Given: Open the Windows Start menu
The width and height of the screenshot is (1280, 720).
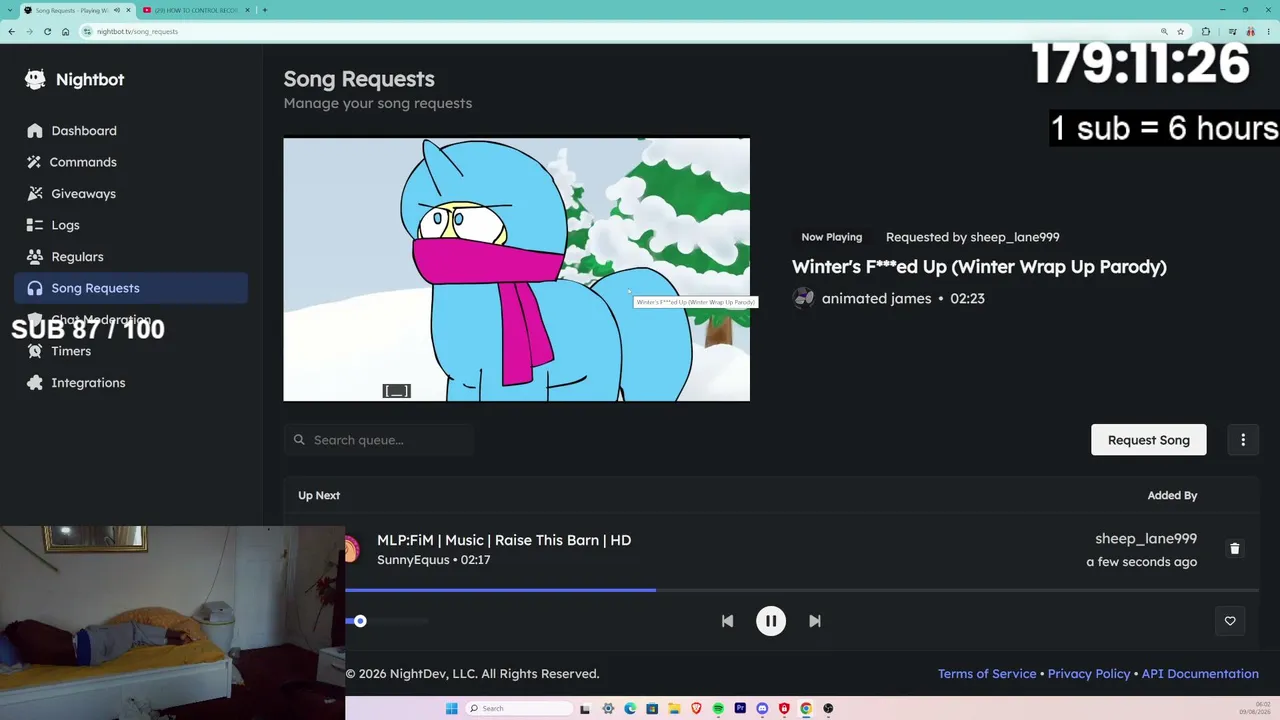Looking at the screenshot, I should tap(452, 709).
